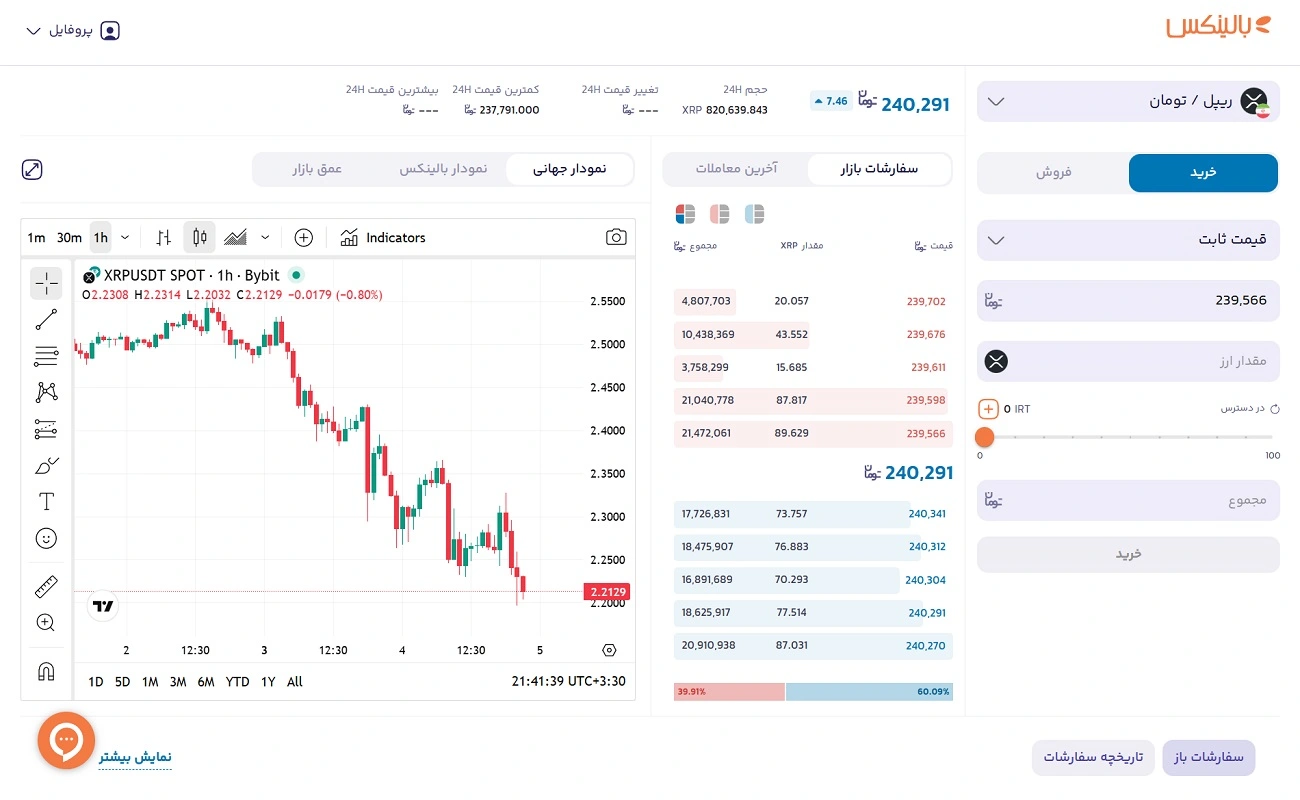This screenshot has height=800, width=1300.
Task: Take a chart screenshot with the camera icon
Action: coord(616,237)
